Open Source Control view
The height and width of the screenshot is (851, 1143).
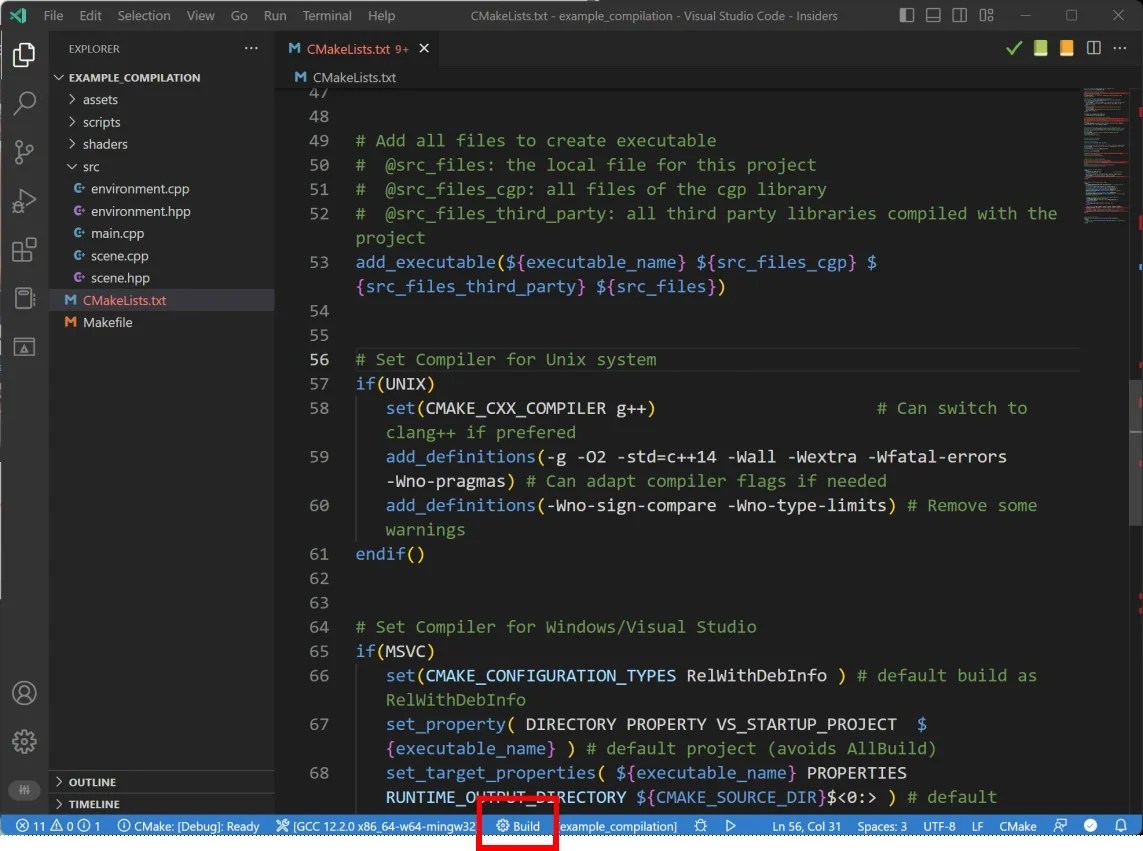coord(24,152)
